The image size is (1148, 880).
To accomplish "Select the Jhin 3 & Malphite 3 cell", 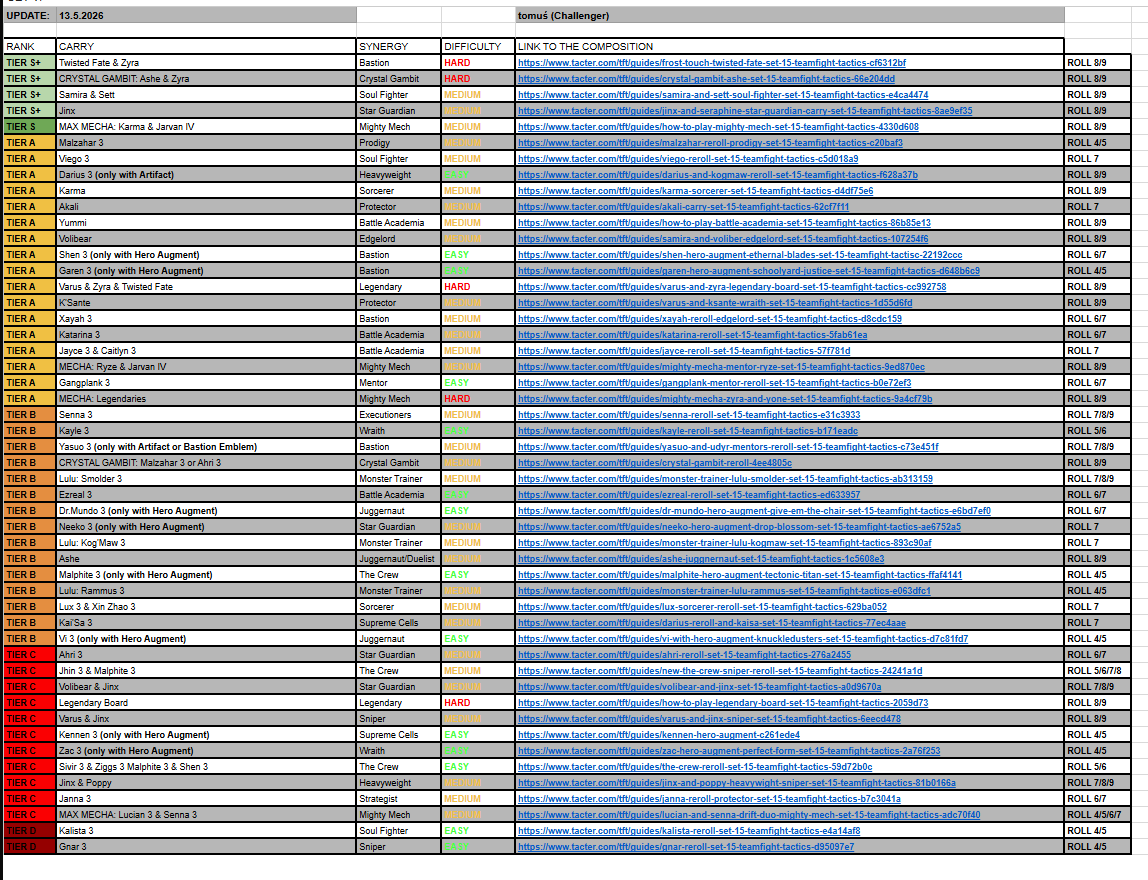I will pyautogui.click(x=206, y=671).
